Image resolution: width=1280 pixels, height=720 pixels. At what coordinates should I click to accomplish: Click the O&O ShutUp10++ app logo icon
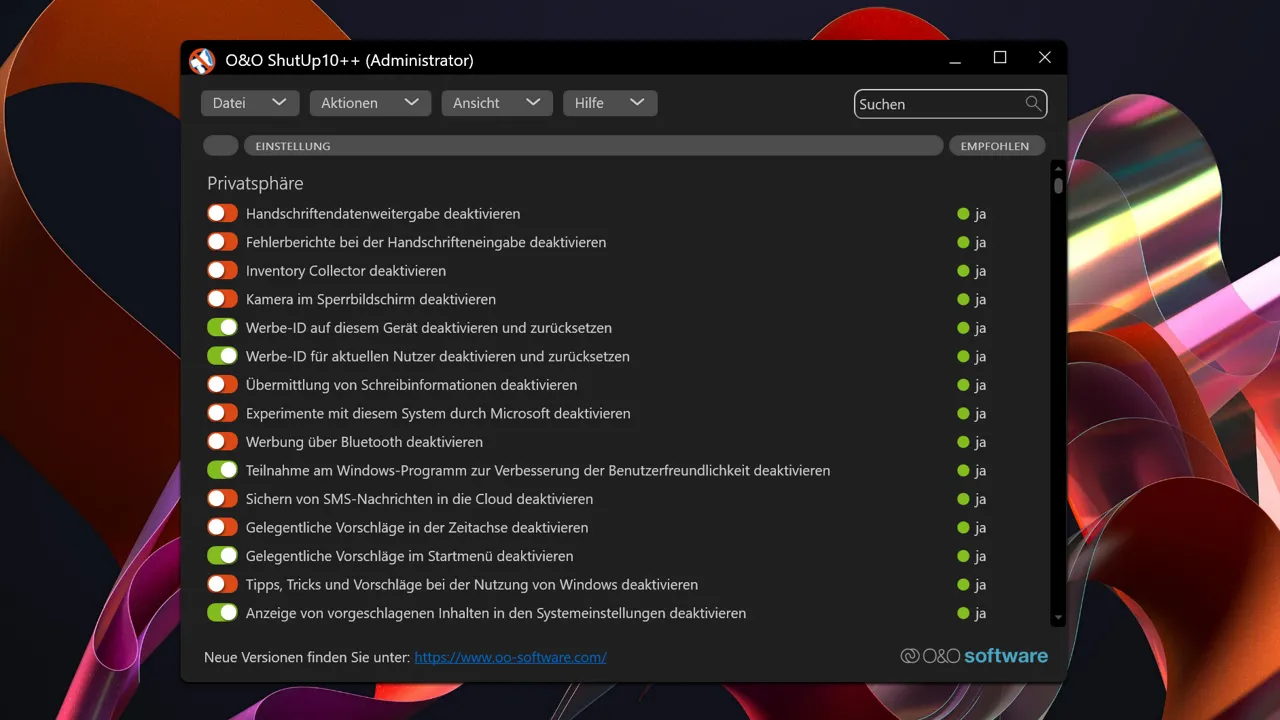click(x=202, y=61)
